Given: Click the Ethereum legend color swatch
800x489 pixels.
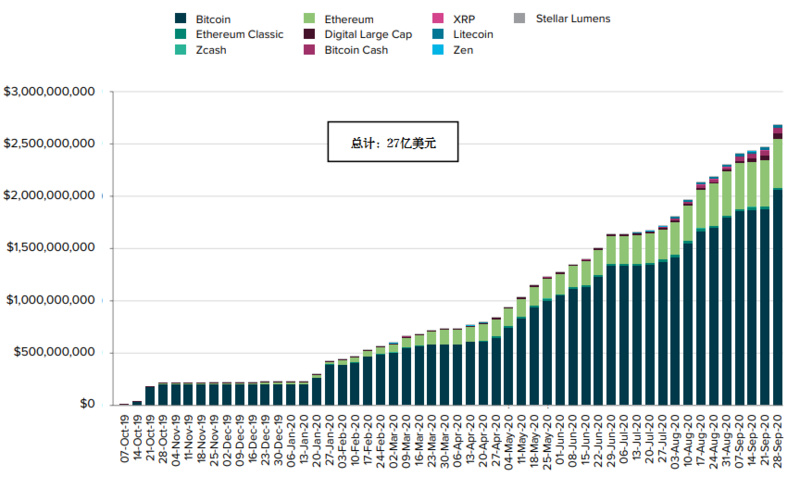Looking at the screenshot, I should (x=309, y=18).
